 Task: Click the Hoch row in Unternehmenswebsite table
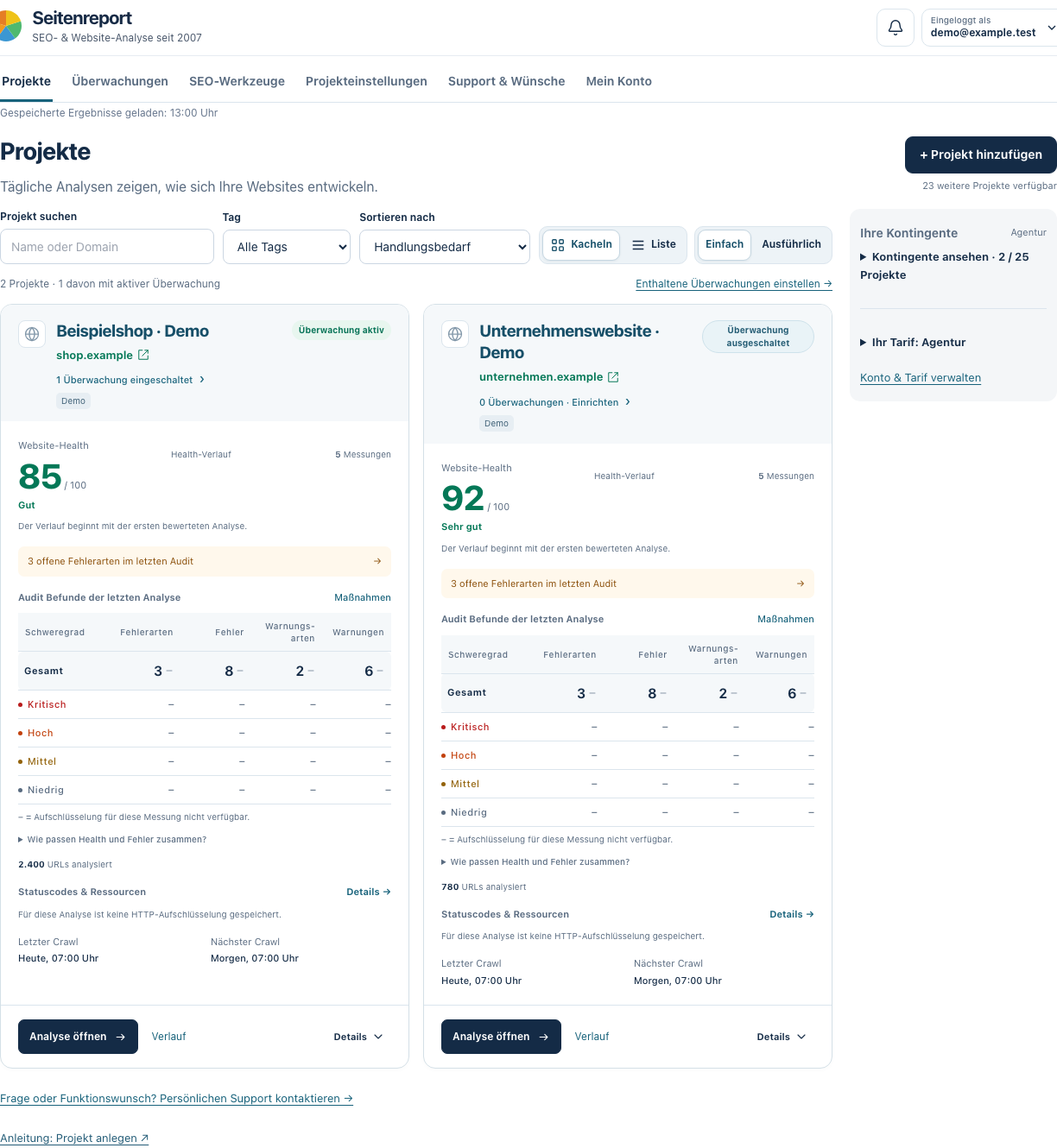(x=628, y=755)
